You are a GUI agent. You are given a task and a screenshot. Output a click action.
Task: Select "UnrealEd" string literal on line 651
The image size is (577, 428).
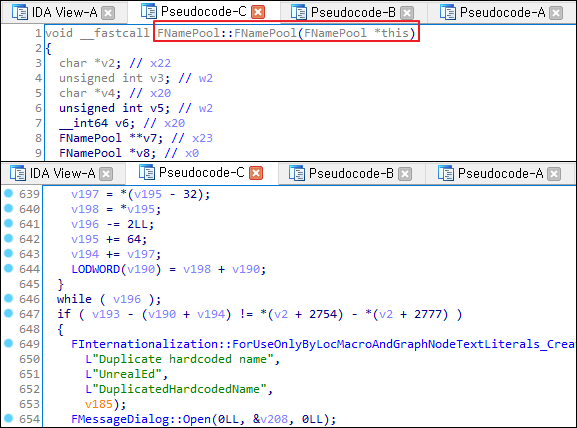tap(123, 374)
